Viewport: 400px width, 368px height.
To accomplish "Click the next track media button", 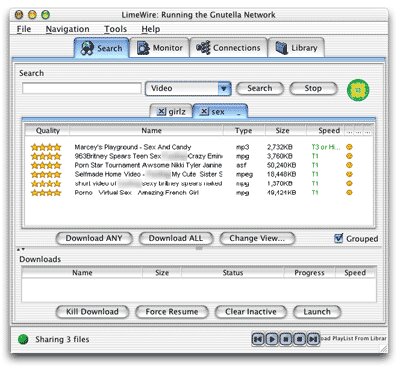I will click(x=313, y=339).
